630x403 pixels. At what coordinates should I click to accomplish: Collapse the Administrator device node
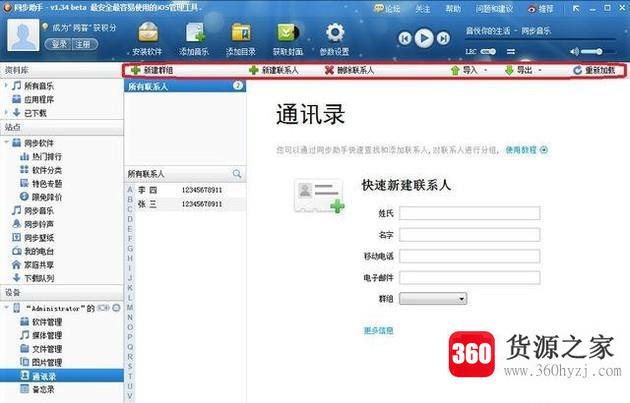coord(6,308)
